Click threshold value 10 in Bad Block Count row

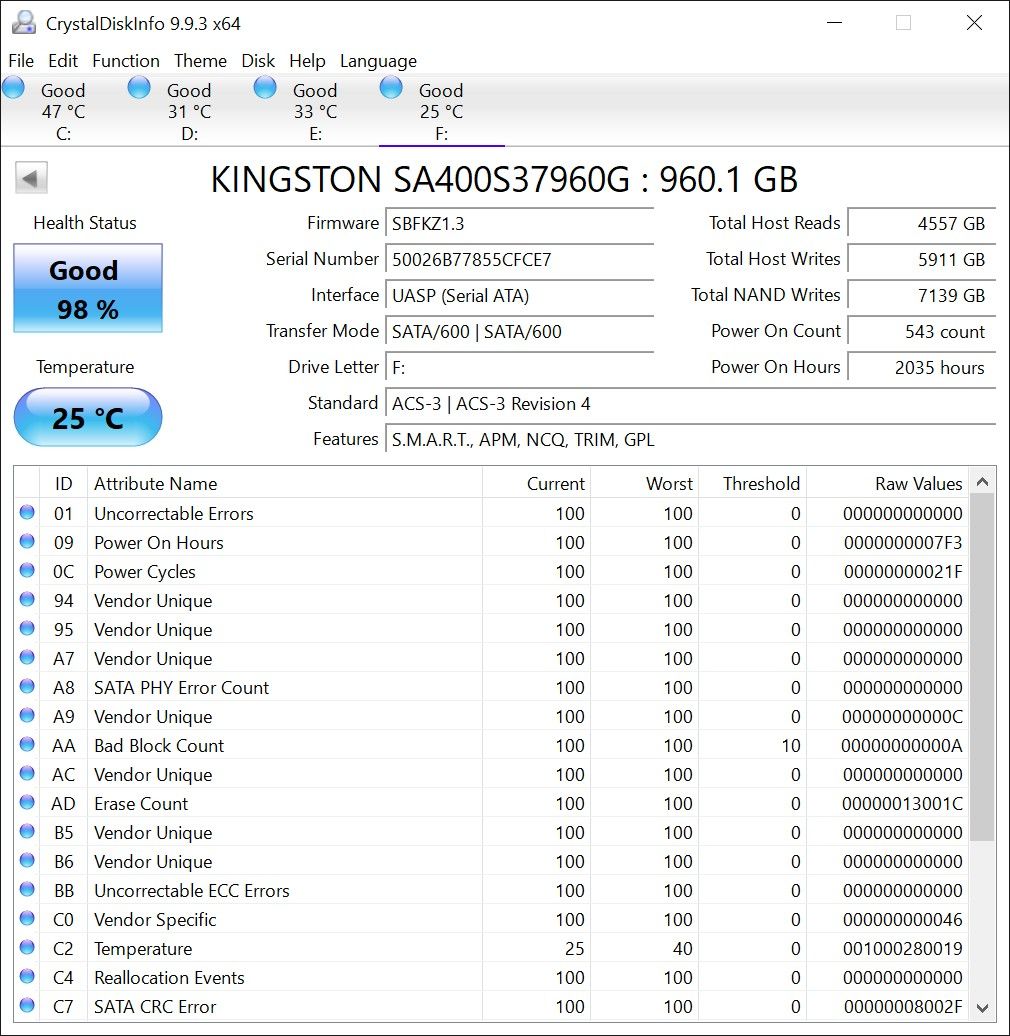pyautogui.click(x=791, y=746)
